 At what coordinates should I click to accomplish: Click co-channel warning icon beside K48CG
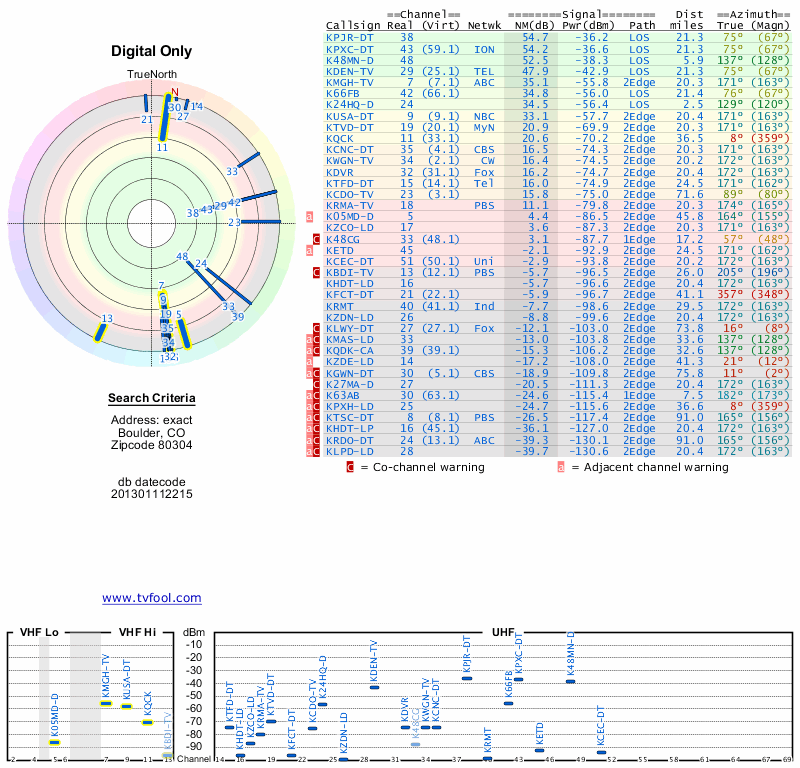[x=316, y=240]
